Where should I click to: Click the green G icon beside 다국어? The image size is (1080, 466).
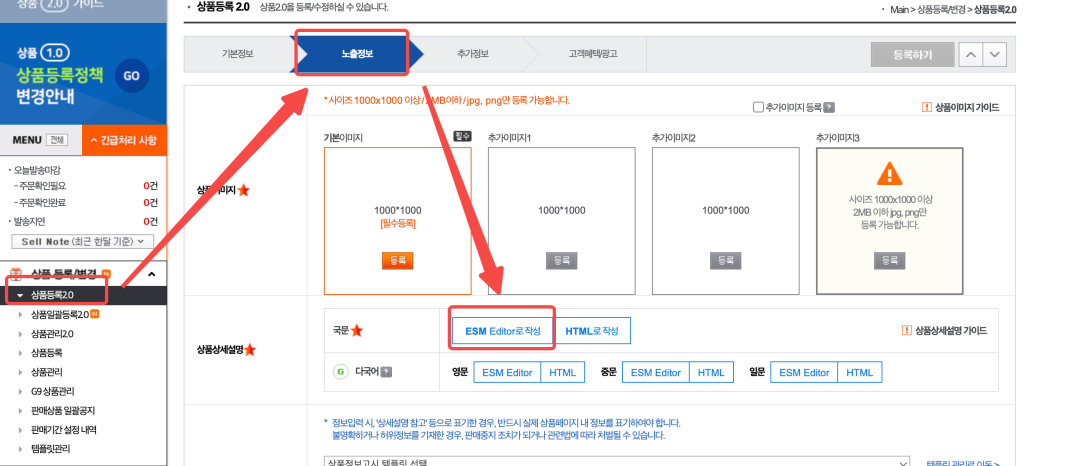(x=340, y=372)
